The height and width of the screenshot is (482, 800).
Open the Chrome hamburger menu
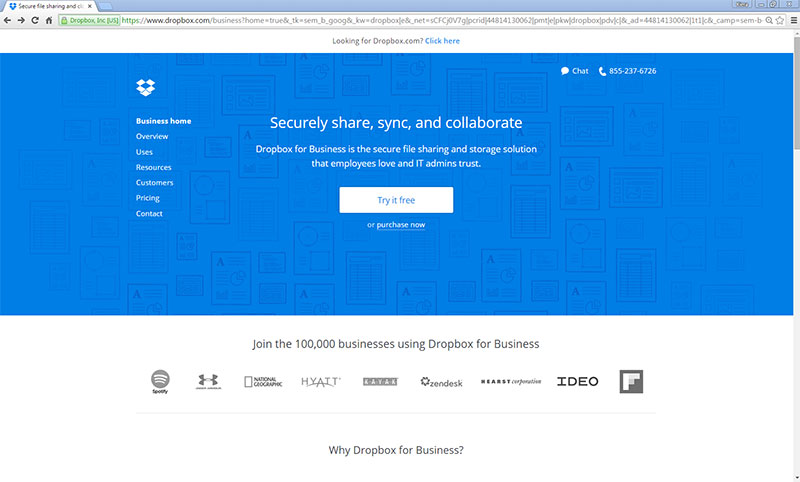793,20
